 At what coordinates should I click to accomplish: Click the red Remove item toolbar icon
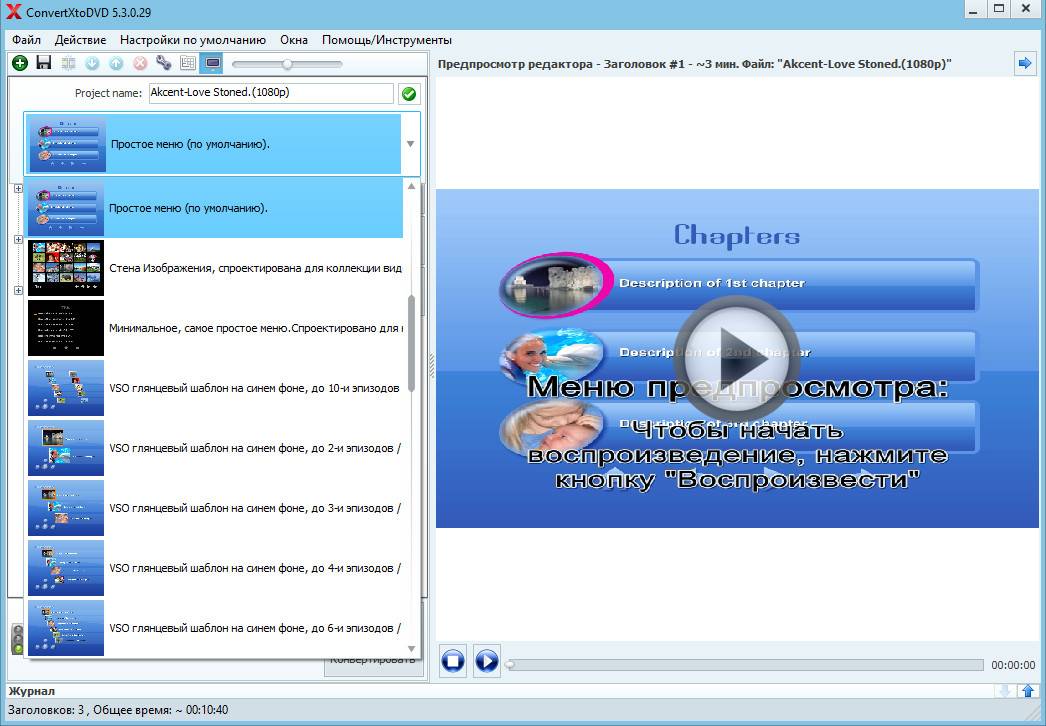(140, 63)
